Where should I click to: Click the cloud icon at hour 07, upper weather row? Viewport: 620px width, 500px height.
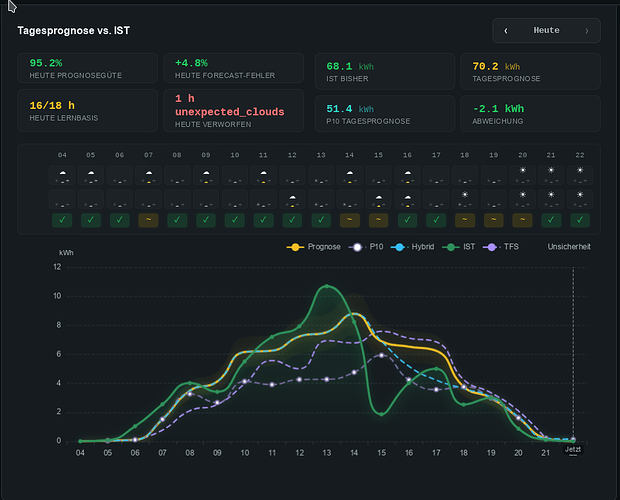coord(148,175)
